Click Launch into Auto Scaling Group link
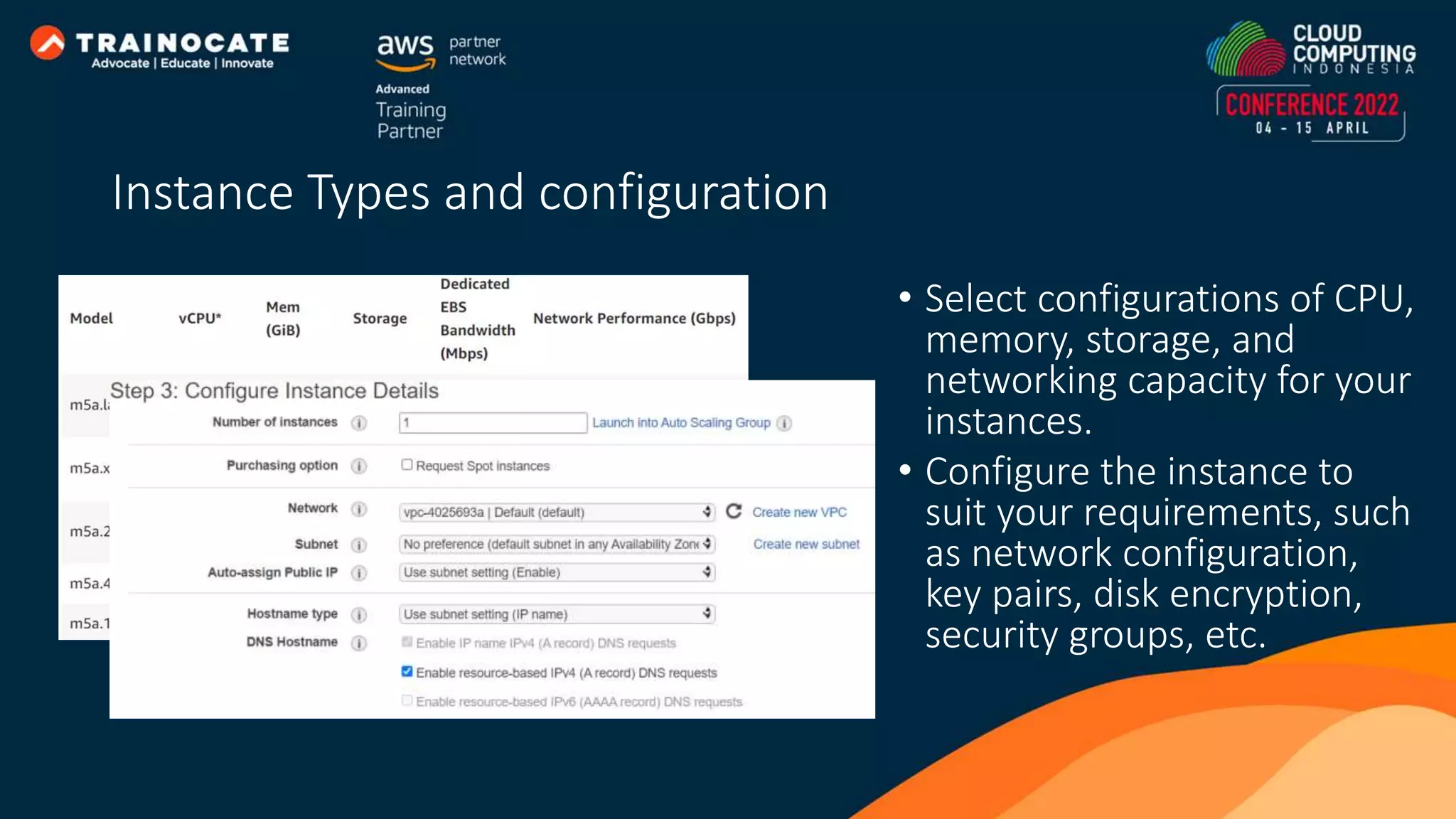The width and height of the screenshot is (1456, 819). 681,423
